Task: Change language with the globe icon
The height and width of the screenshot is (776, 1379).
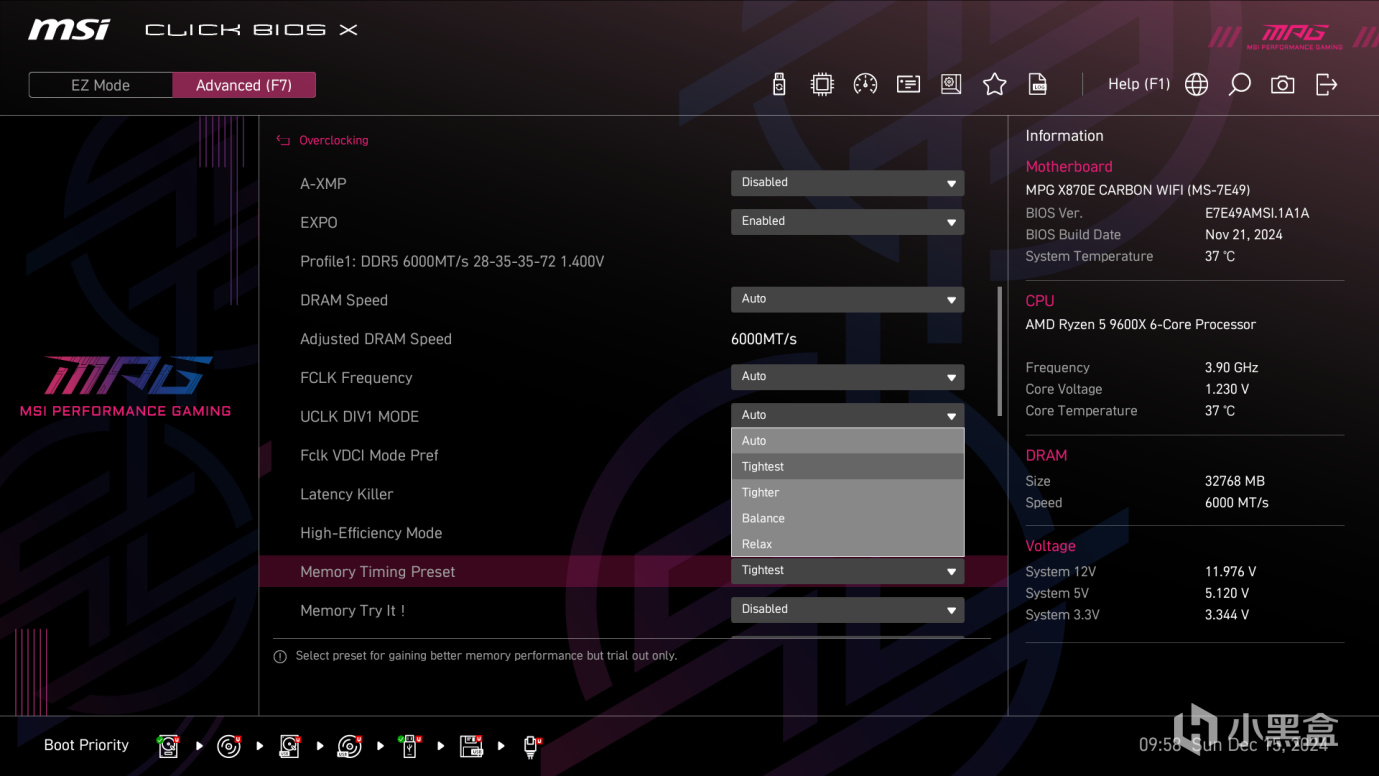Action: point(1196,85)
